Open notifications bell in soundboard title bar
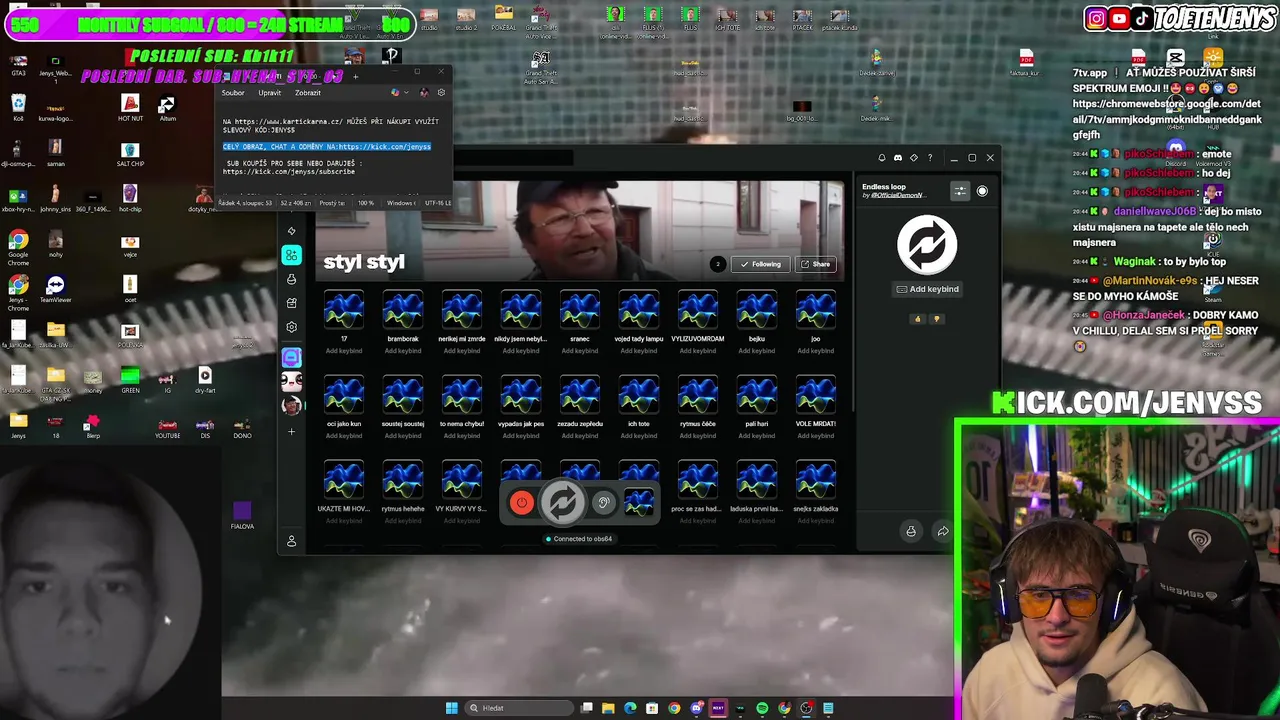1280x720 pixels. pos(881,158)
